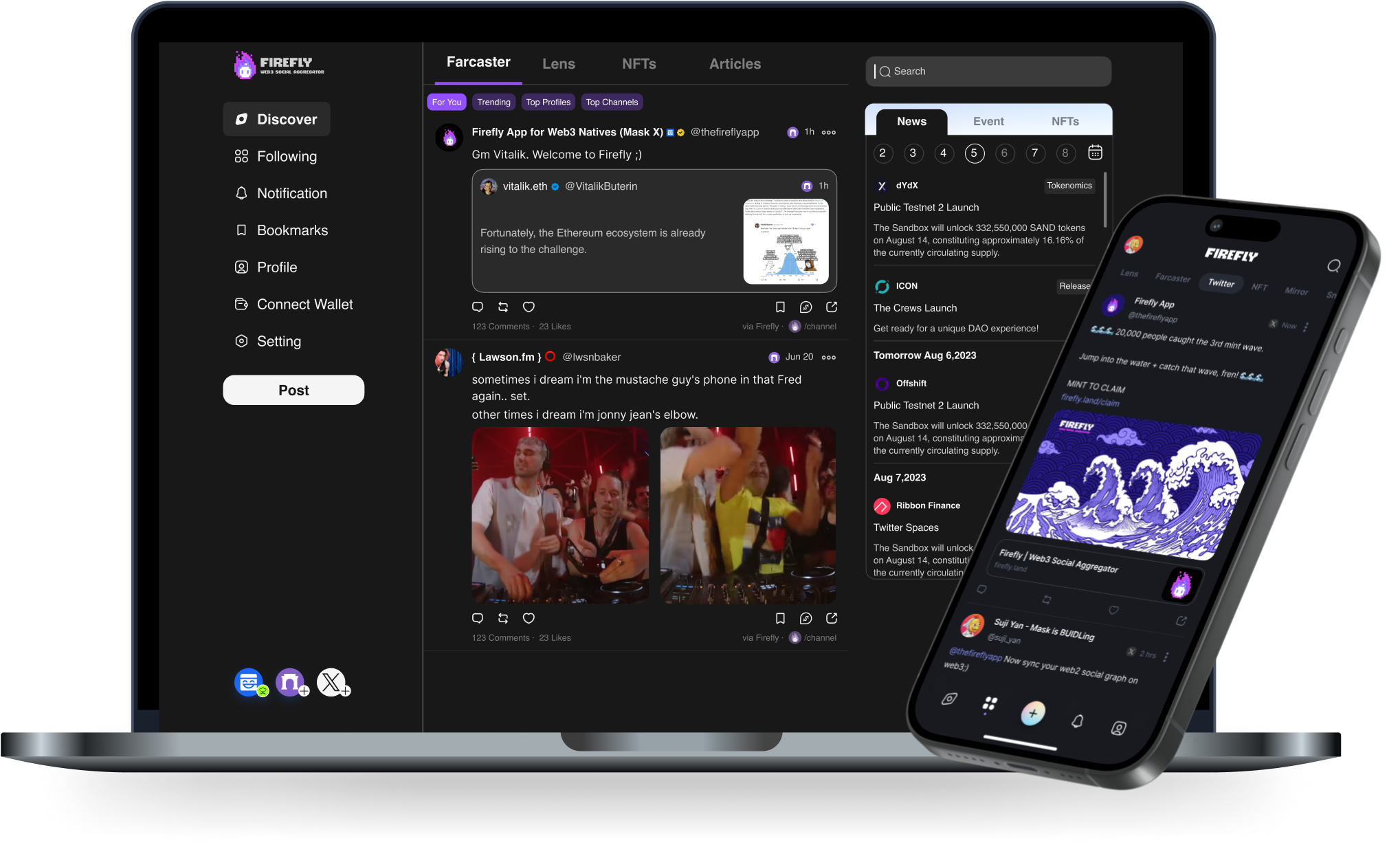
Task: Like the Lawson.fm post
Action: (x=529, y=619)
